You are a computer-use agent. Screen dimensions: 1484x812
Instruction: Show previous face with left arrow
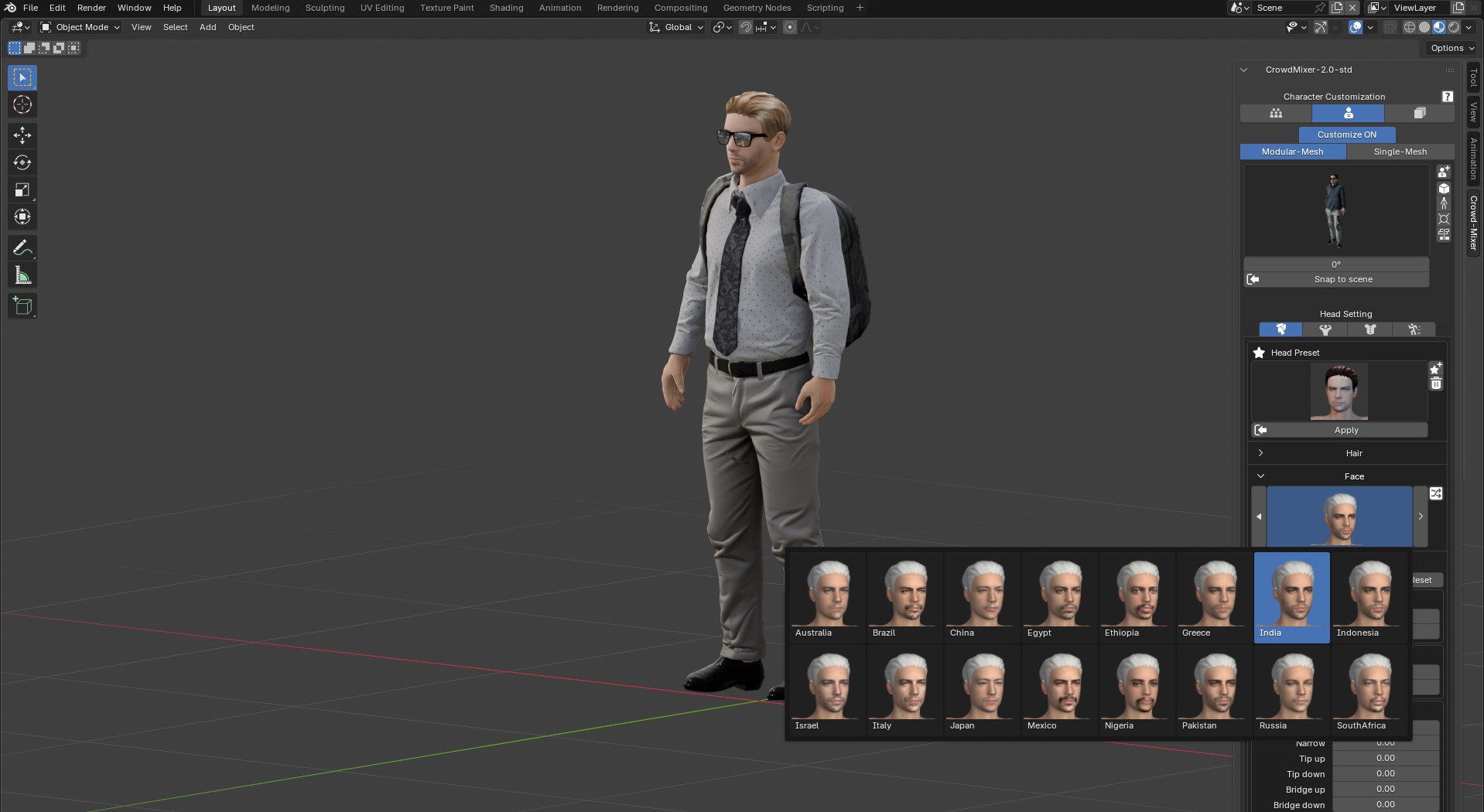pos(1259,516)
